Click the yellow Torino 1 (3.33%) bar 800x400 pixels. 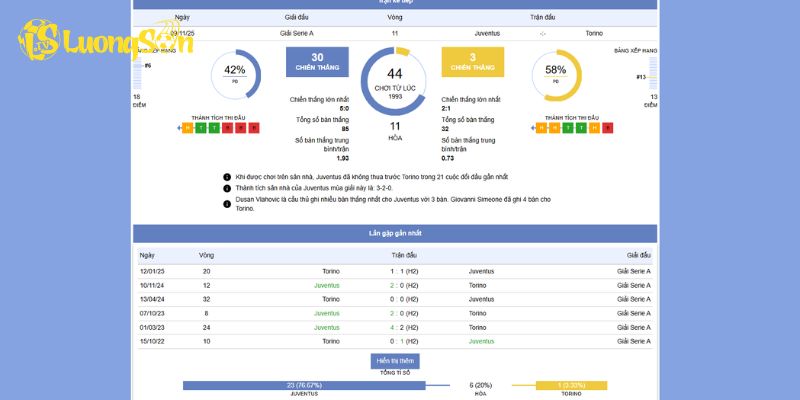coord(562,385)
